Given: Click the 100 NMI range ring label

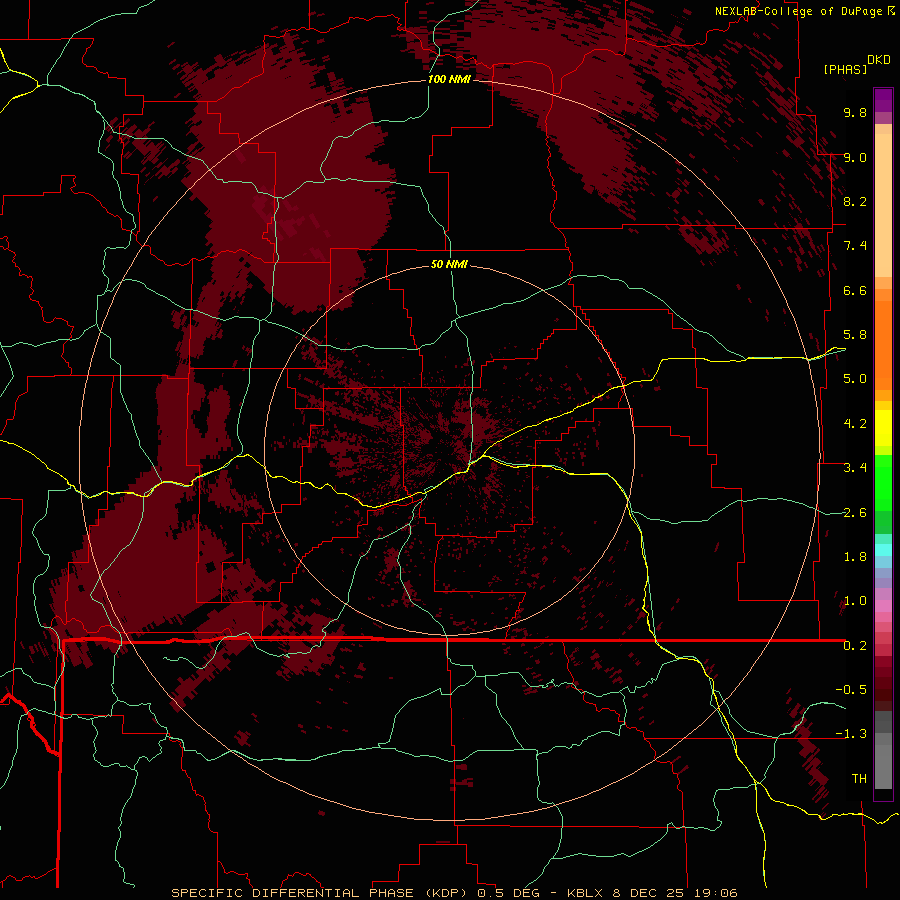Looking at the screenshot, I should tap(449, 79).
